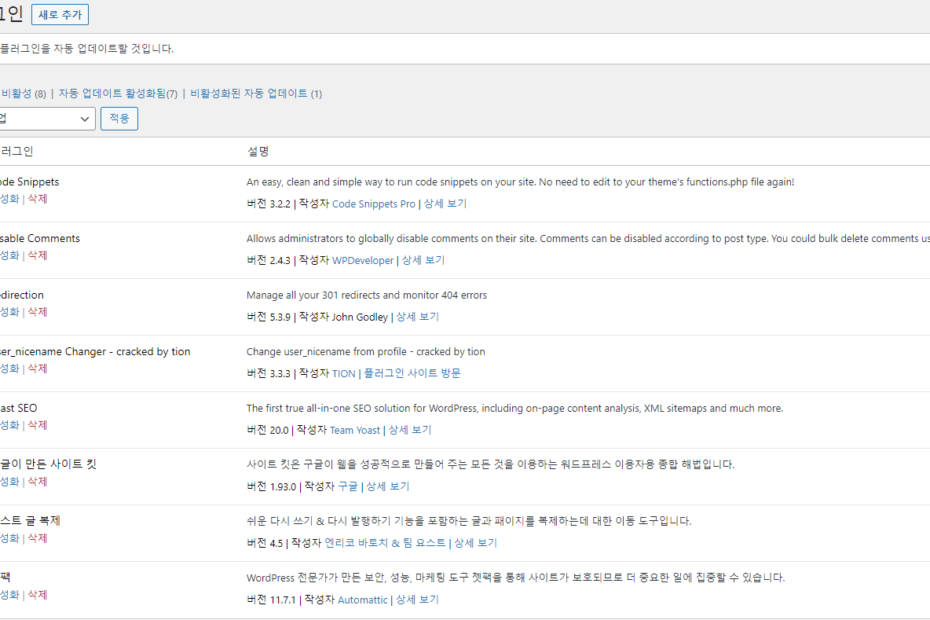Activate the Redirection plugin
930x620 pixels.
click(x=9, y=311)
